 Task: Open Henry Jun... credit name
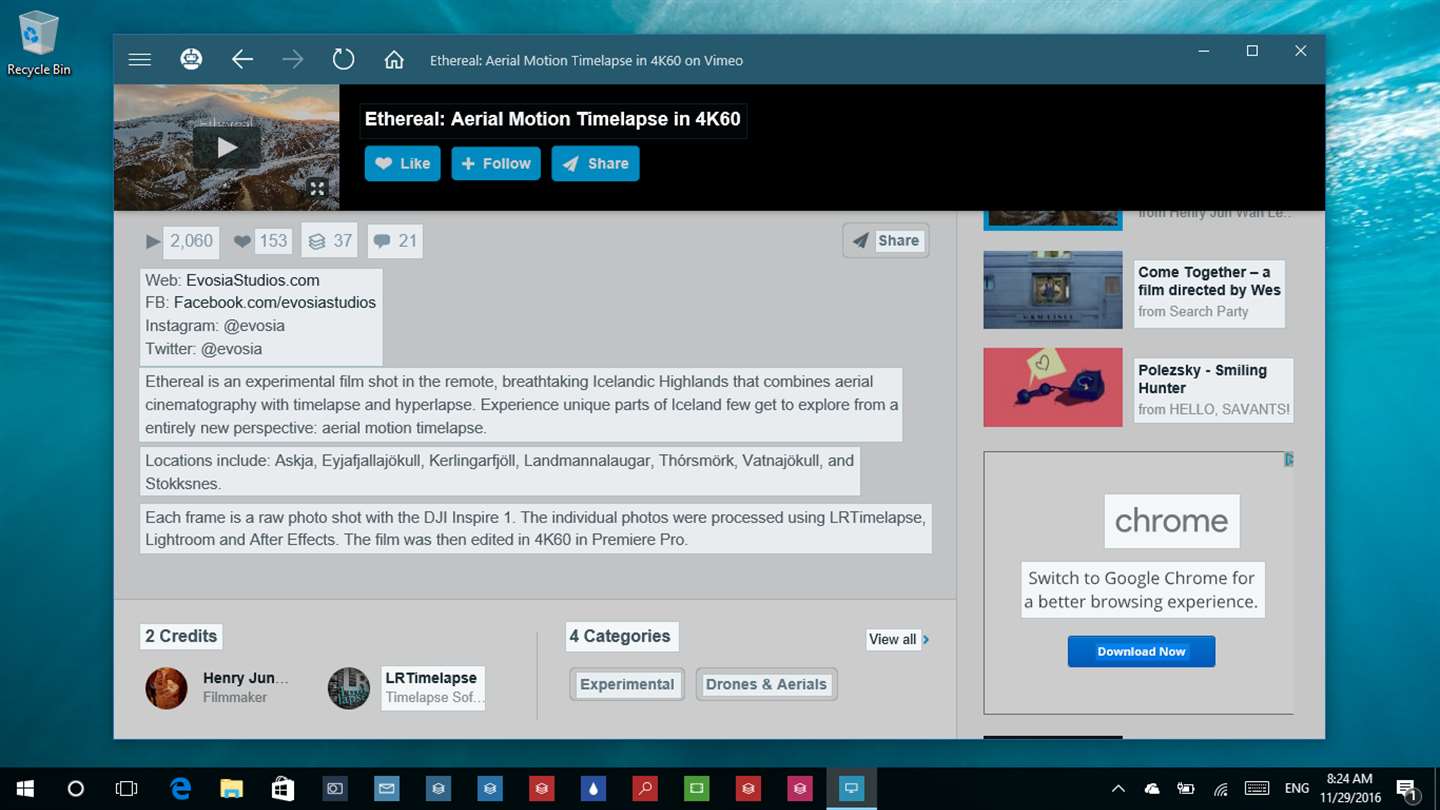click(x=246, y=678)
